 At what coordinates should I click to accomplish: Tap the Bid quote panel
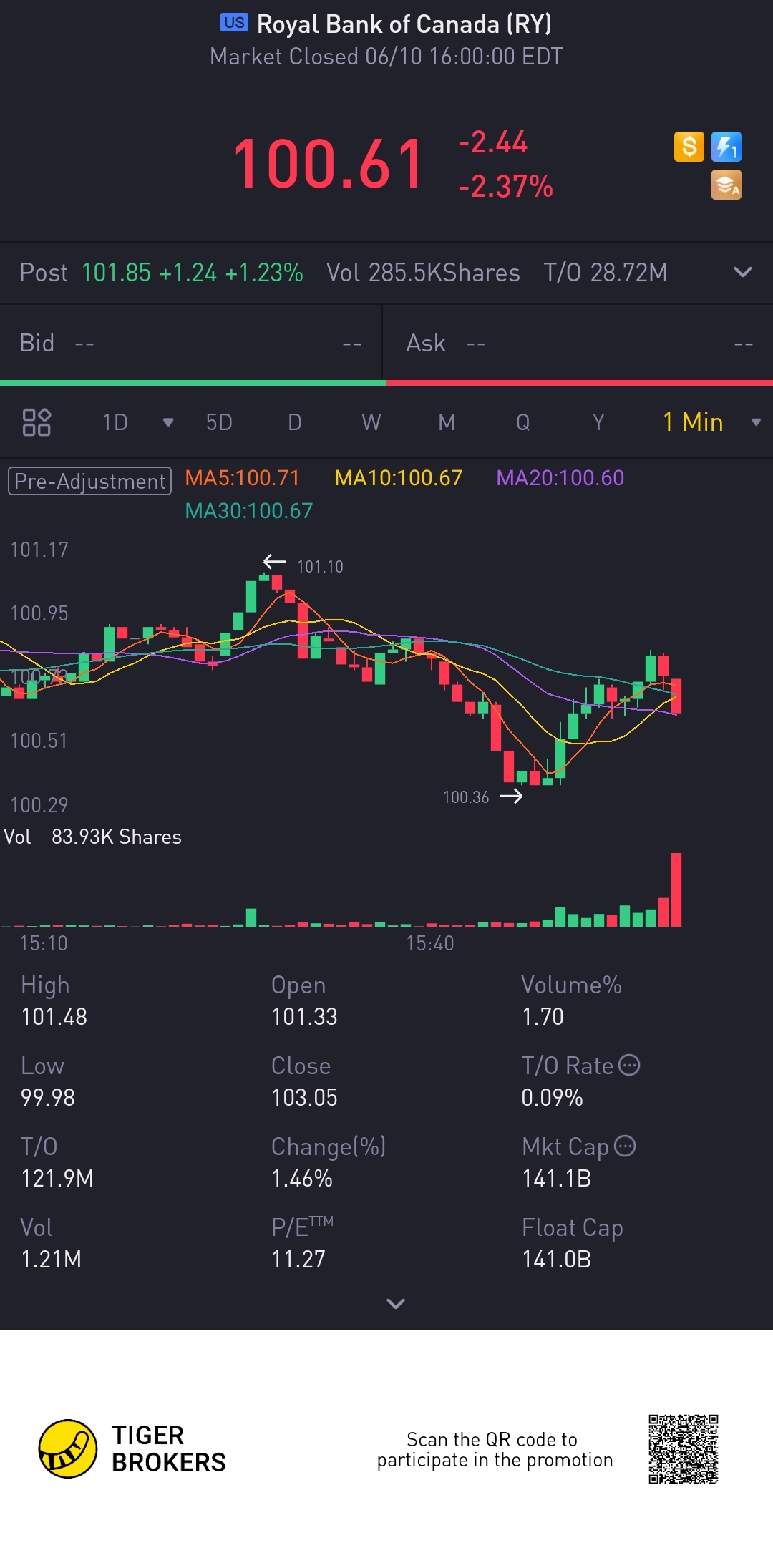(191, 344)
